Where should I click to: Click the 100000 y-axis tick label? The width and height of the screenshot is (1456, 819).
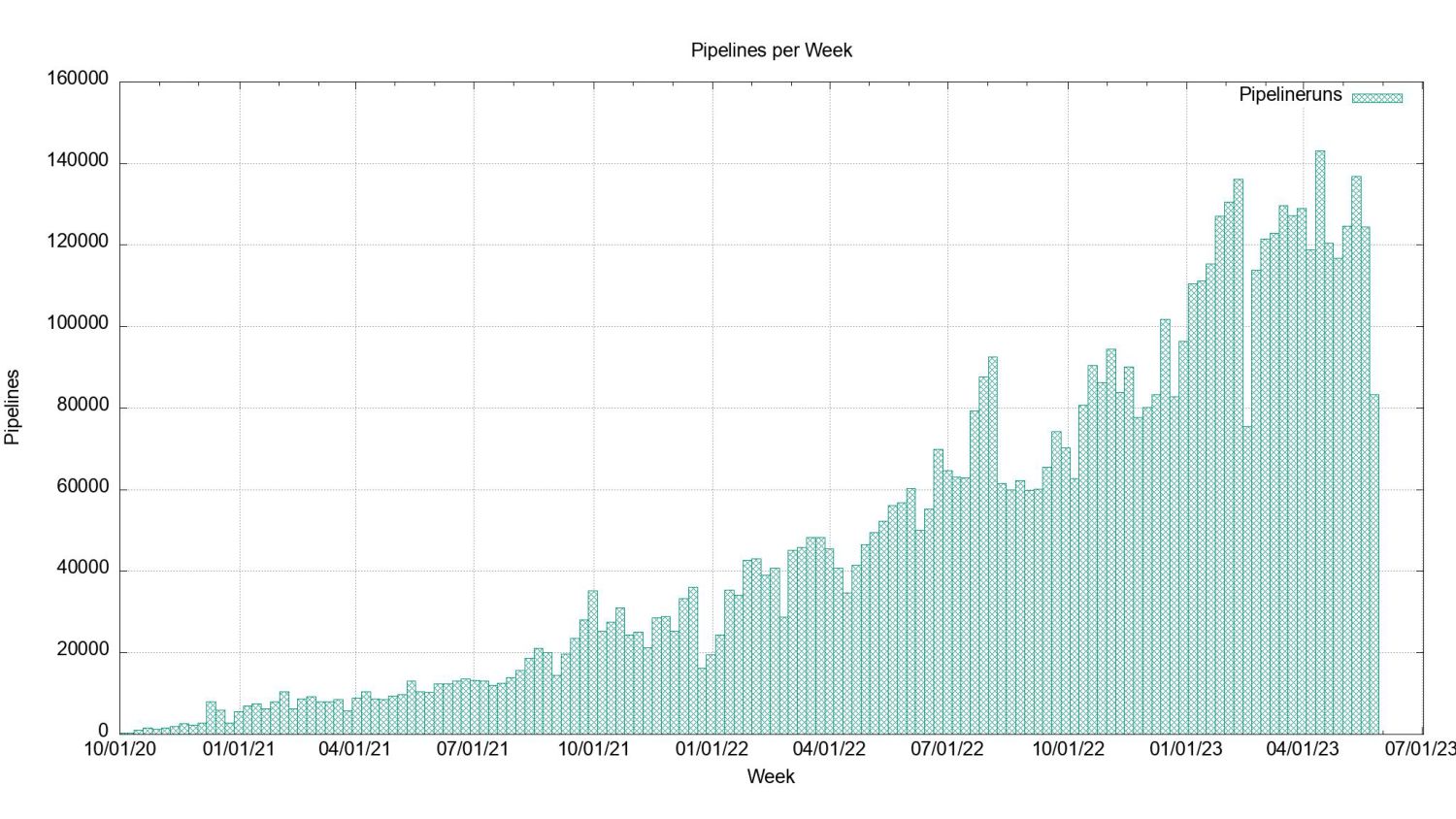78,323
